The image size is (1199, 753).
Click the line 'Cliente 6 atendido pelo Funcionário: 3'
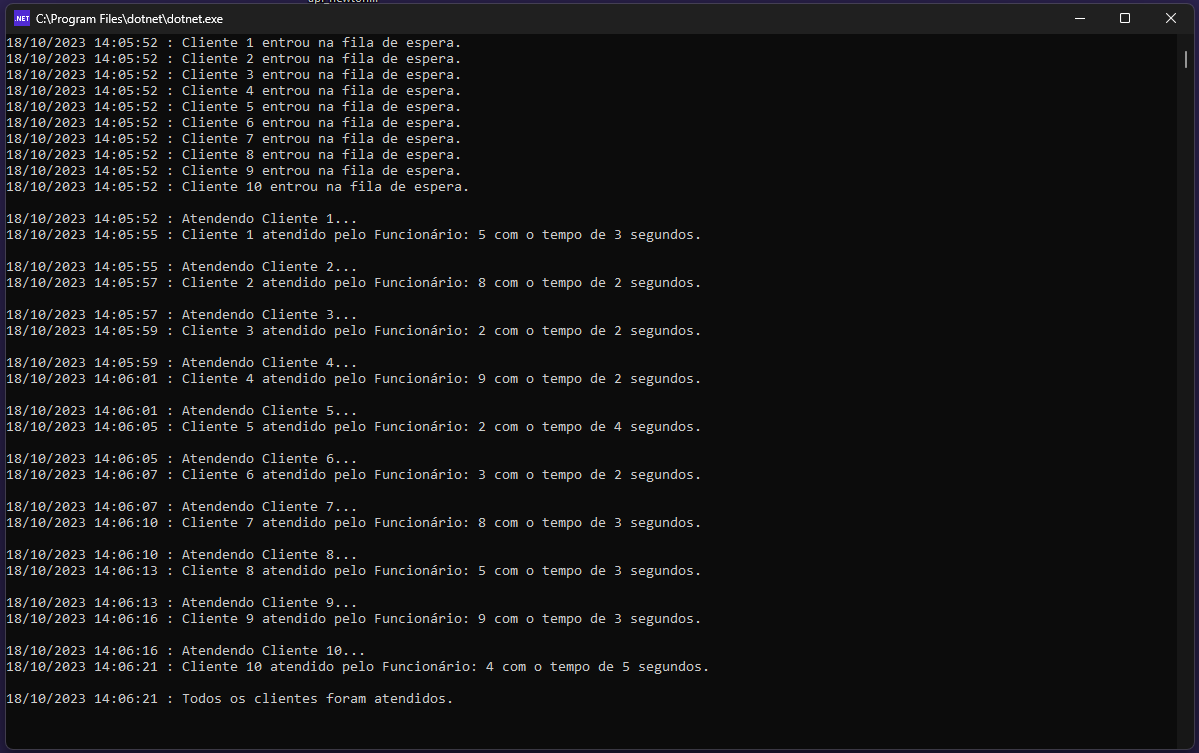pos(353,476)
